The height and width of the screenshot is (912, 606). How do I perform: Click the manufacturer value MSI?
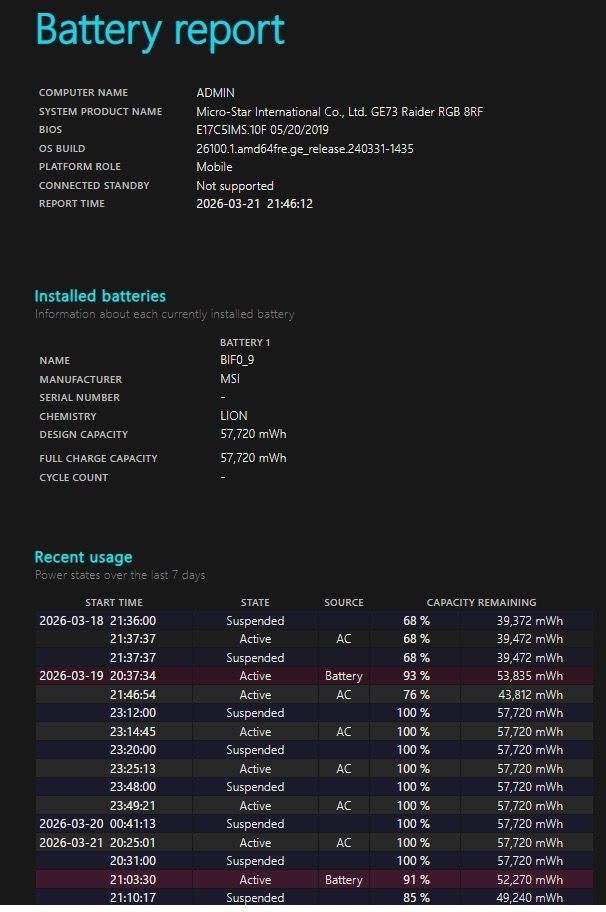click(230, 379)
